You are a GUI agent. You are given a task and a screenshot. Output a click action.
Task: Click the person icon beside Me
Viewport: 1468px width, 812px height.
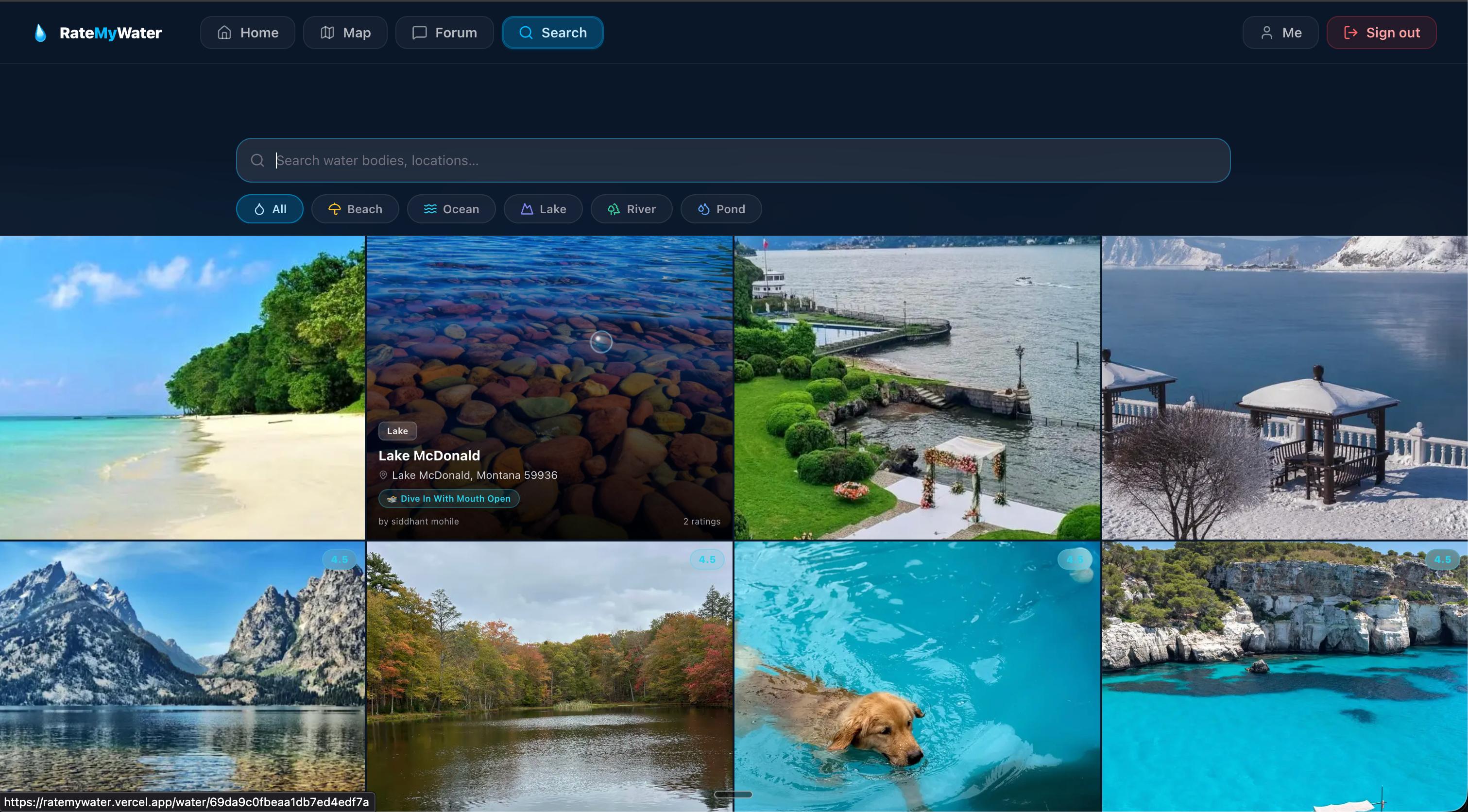tap(1266, 33)
